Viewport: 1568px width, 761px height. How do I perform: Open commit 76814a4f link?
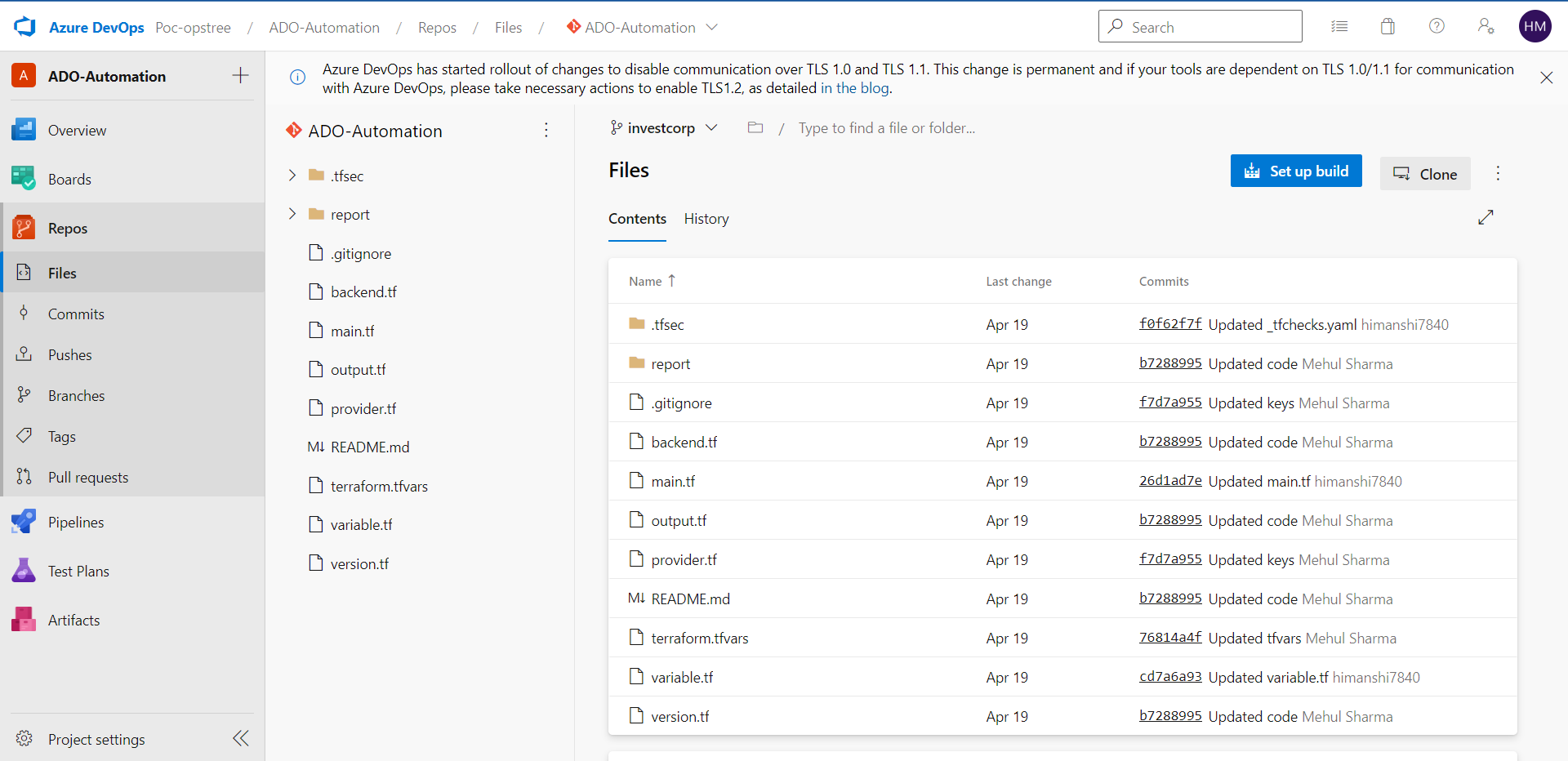point(1170,637)
